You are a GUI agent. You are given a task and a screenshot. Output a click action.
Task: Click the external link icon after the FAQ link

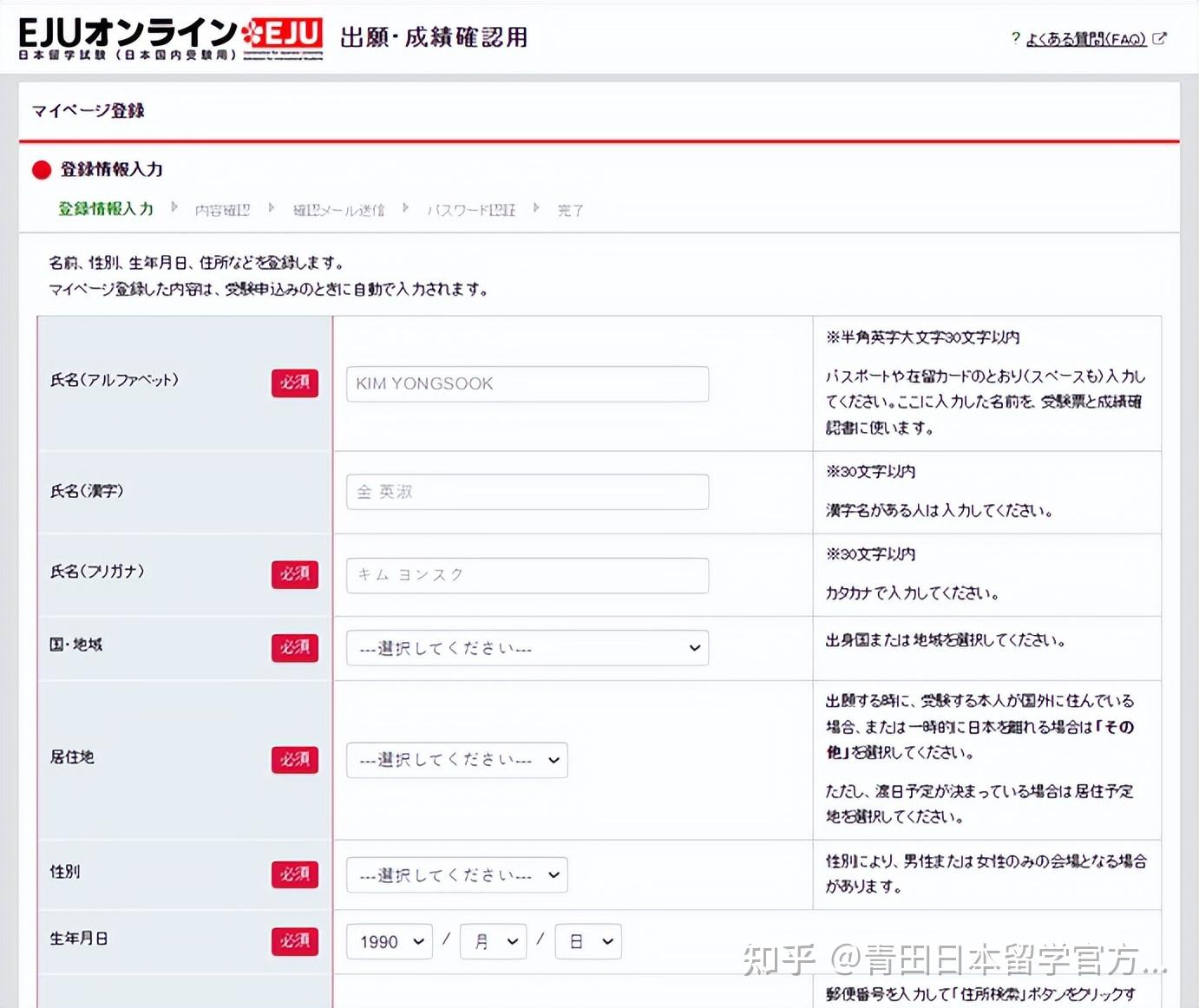coord(1159,38)
